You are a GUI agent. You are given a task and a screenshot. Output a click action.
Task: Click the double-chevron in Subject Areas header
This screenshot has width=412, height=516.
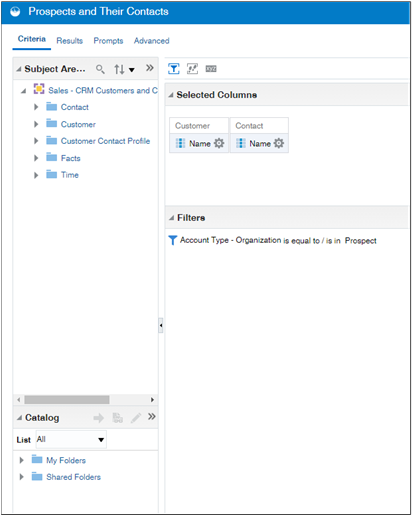tap(150, 68)
